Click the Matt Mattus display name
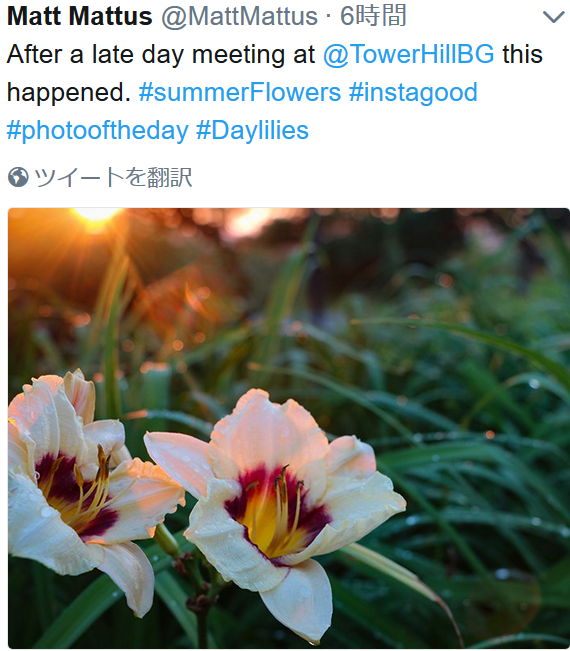Screen dimensions: 570x651 [x=80, y=17]
